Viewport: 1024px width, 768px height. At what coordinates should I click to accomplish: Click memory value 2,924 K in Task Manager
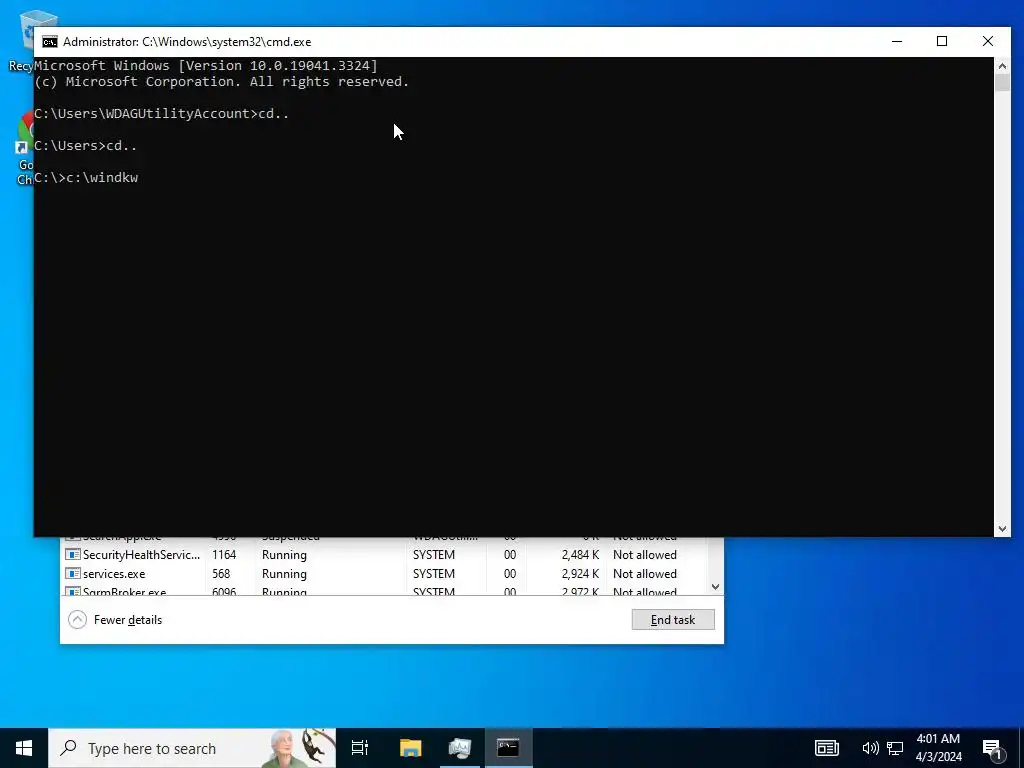click(580, 573)
